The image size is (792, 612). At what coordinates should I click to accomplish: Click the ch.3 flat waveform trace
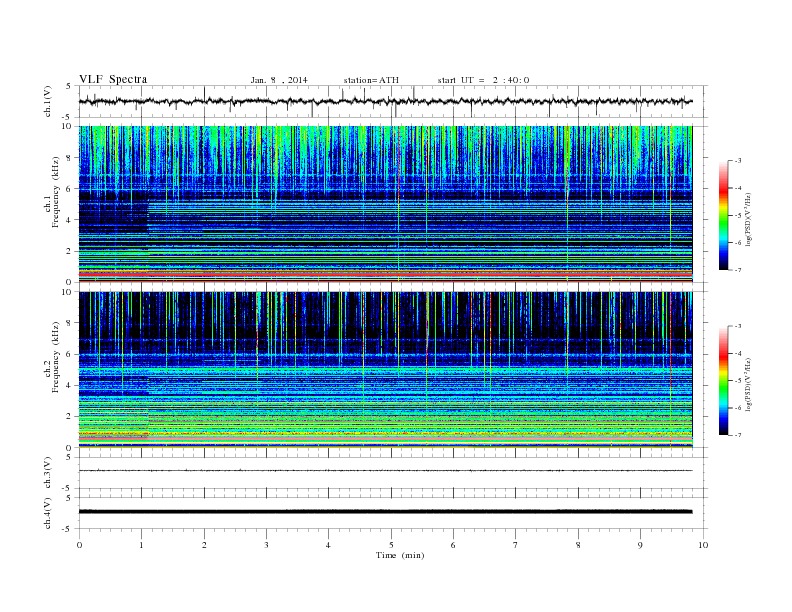[x=386, y=471]
